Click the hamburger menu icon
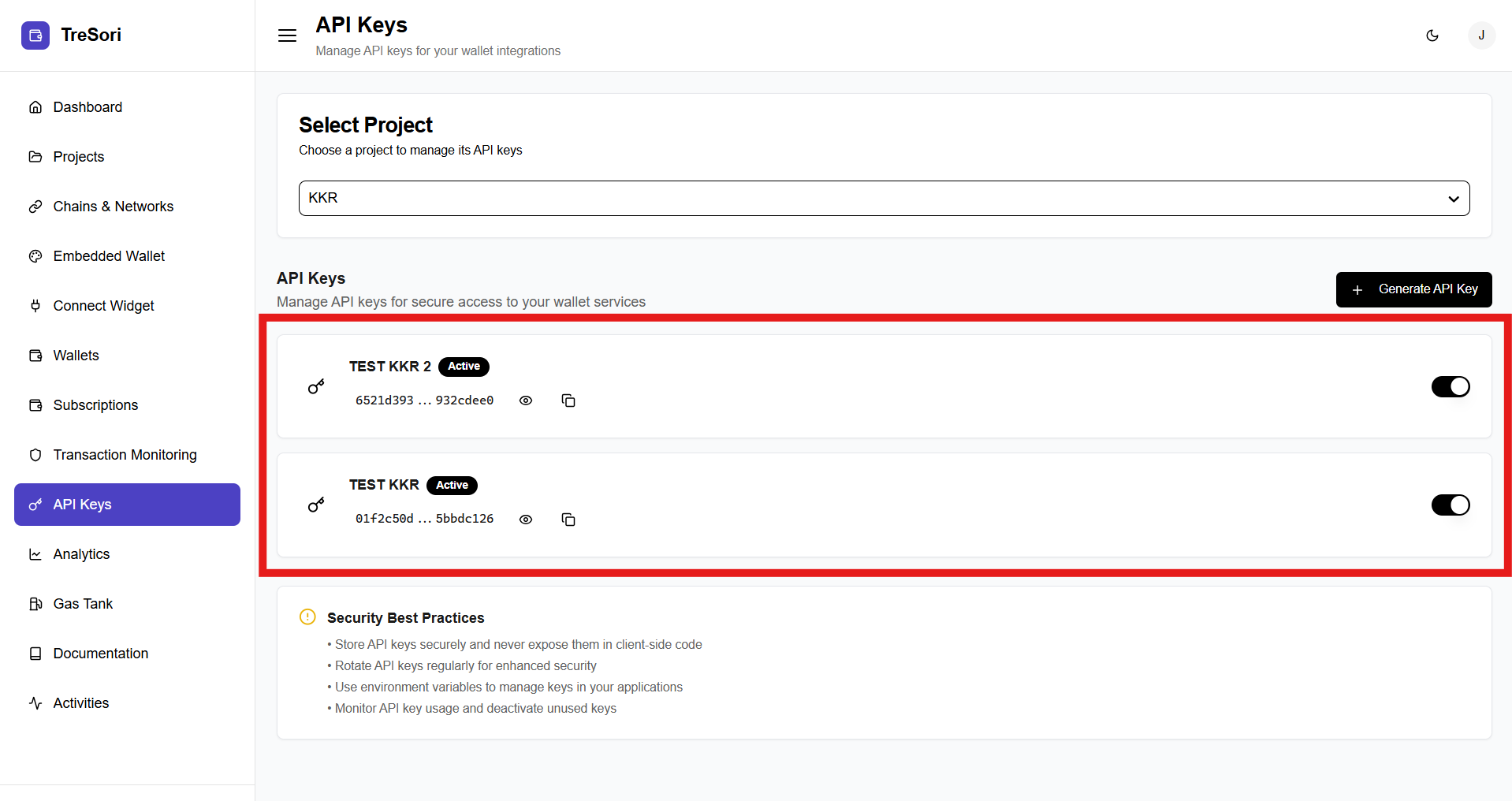This screenshot has width=1512, height=801. click(287, 35)
